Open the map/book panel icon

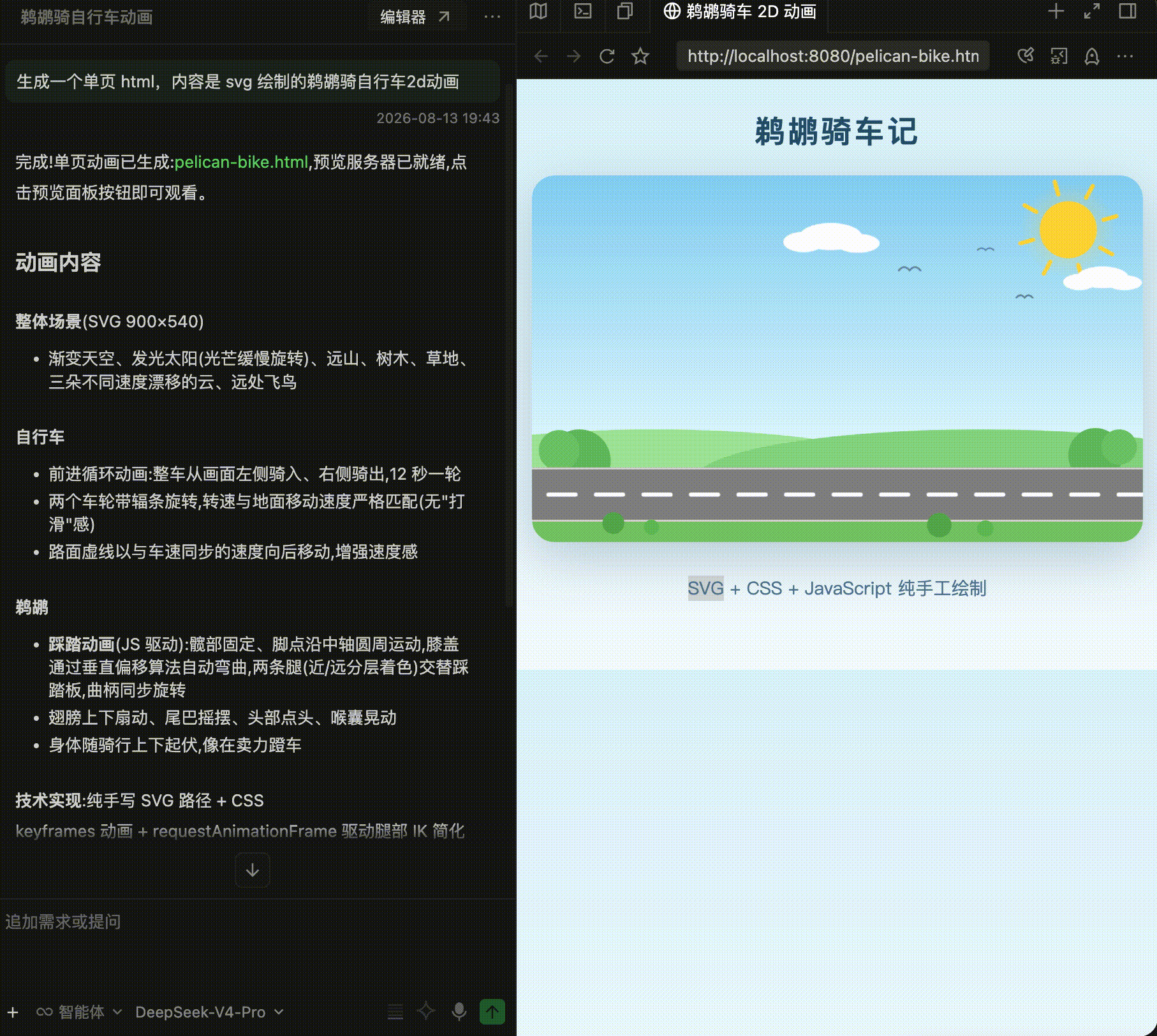click(x=538, y=11)
